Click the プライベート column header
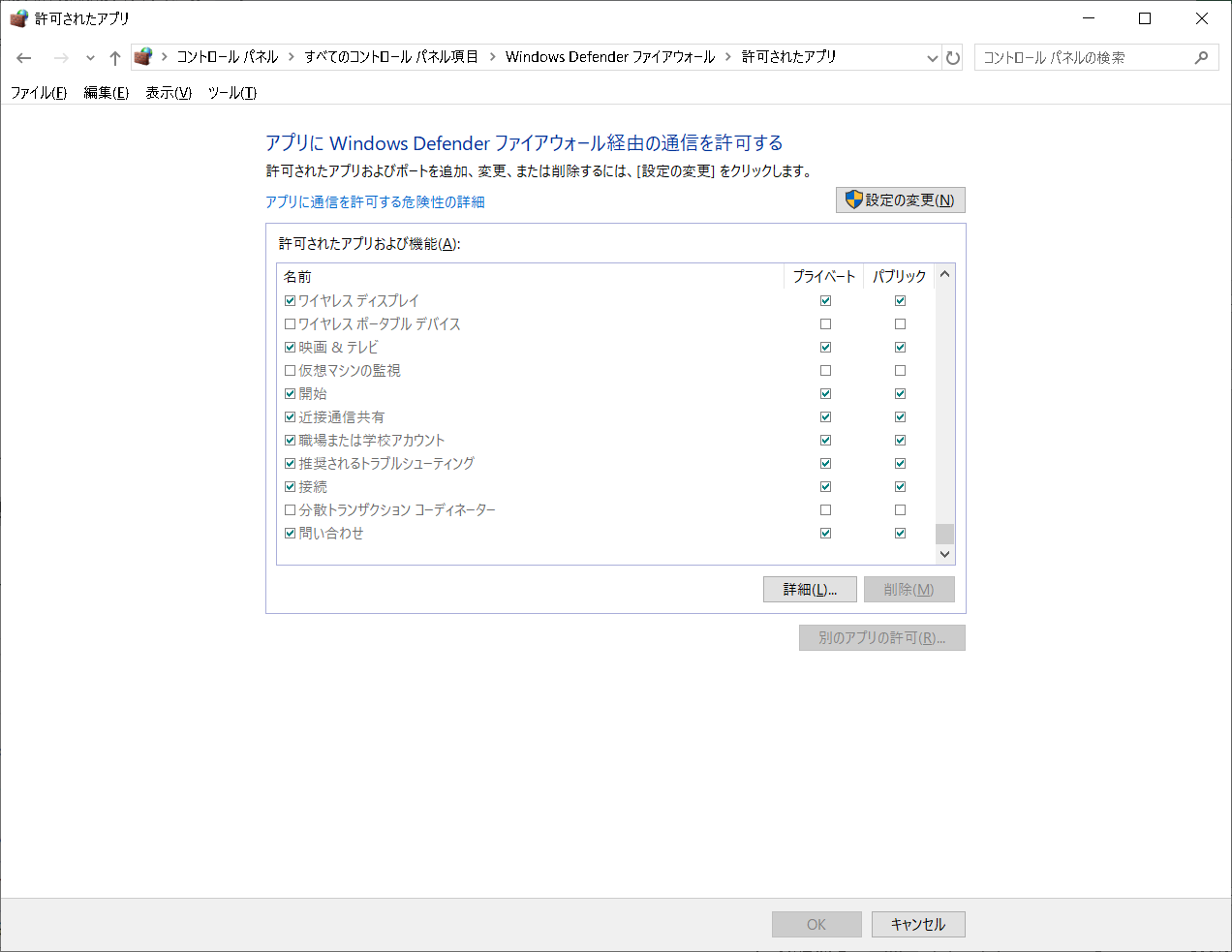 824,276
